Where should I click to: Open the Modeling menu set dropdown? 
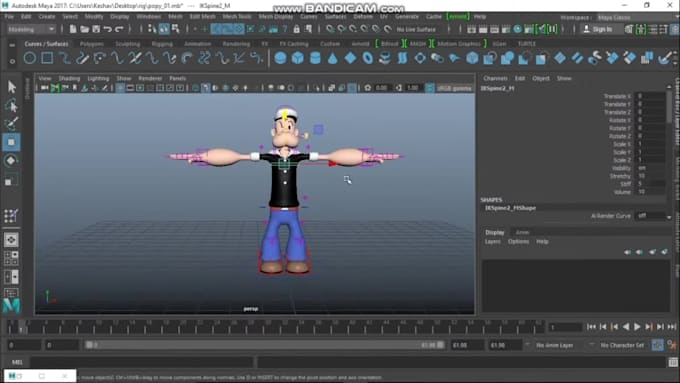tap(31, 29)
